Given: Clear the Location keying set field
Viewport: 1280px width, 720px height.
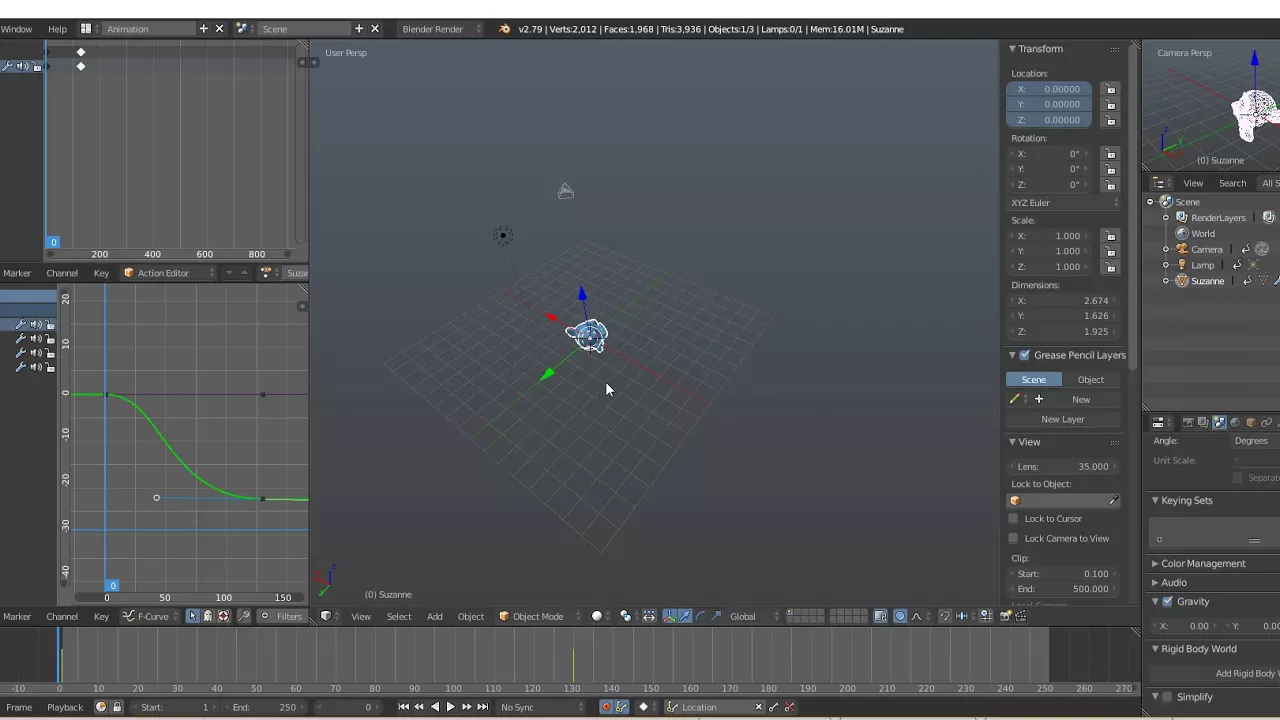Looking at the screenshot, I should pyautogui.click(x=758, y=707).
